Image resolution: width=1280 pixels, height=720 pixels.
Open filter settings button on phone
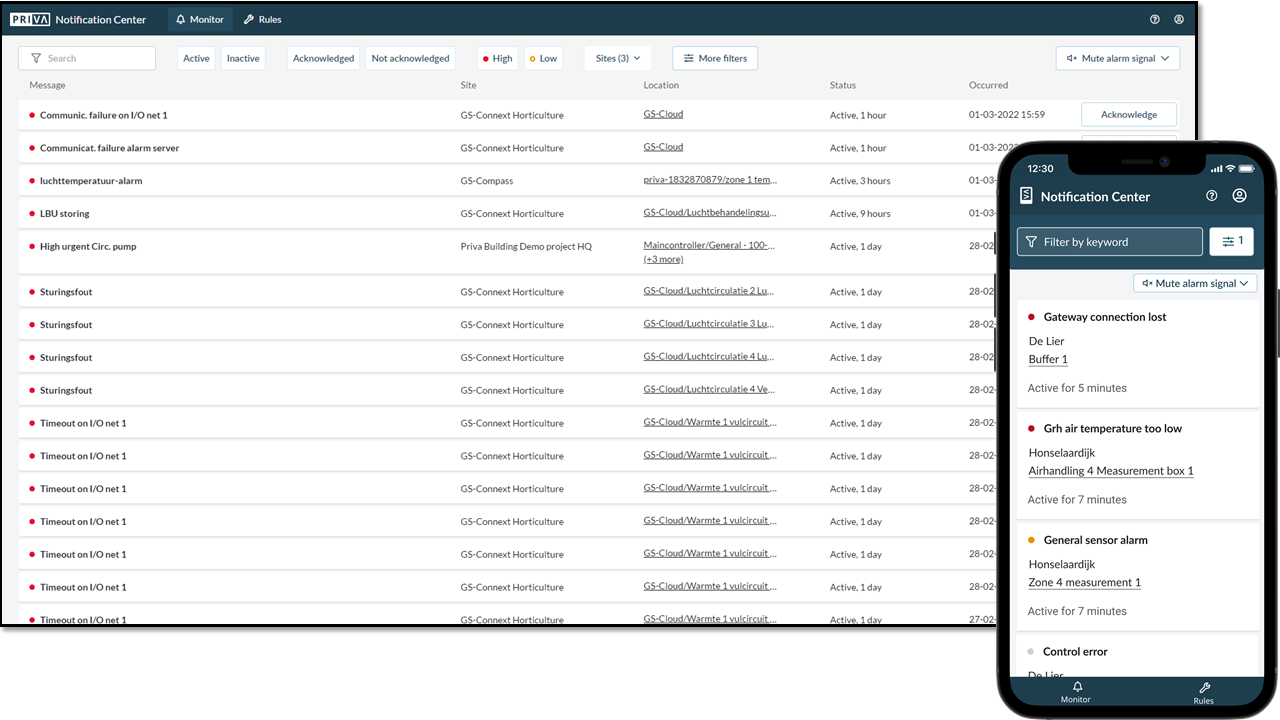tap(1231, 241)
